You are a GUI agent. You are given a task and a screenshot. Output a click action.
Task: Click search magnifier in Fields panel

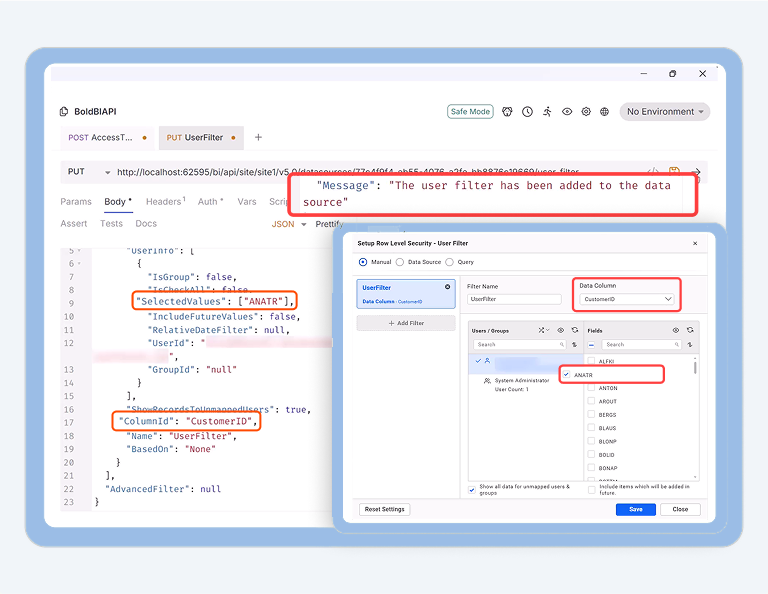point(676,345)
